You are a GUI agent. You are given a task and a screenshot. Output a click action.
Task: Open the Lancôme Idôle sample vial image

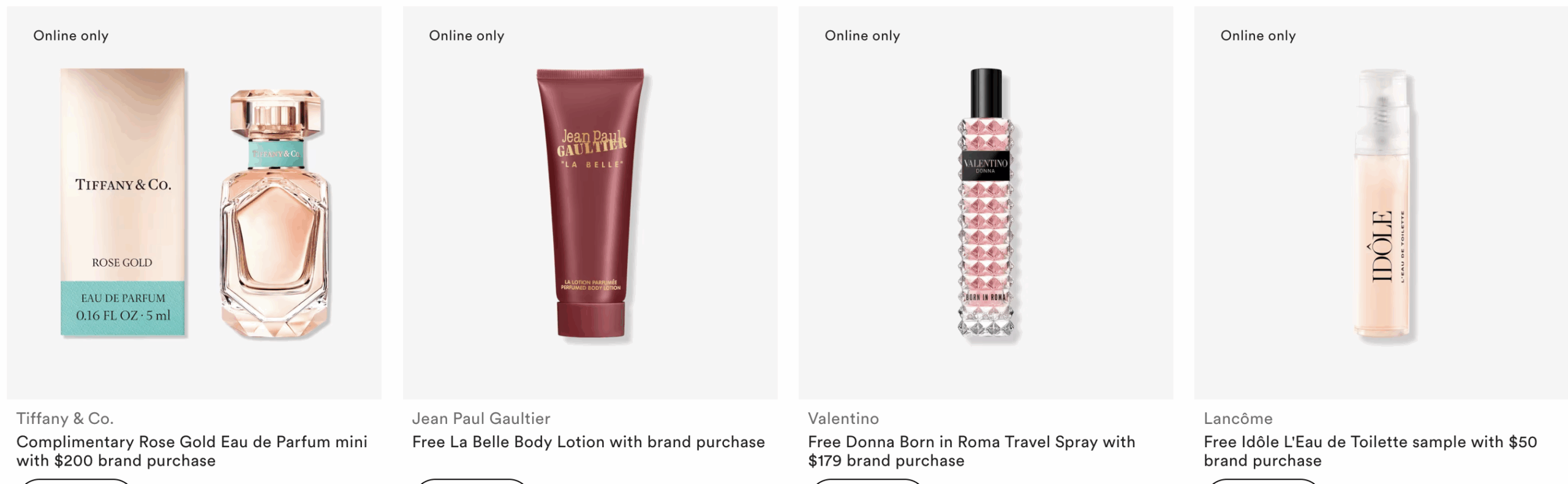(x=1382, y=204)
